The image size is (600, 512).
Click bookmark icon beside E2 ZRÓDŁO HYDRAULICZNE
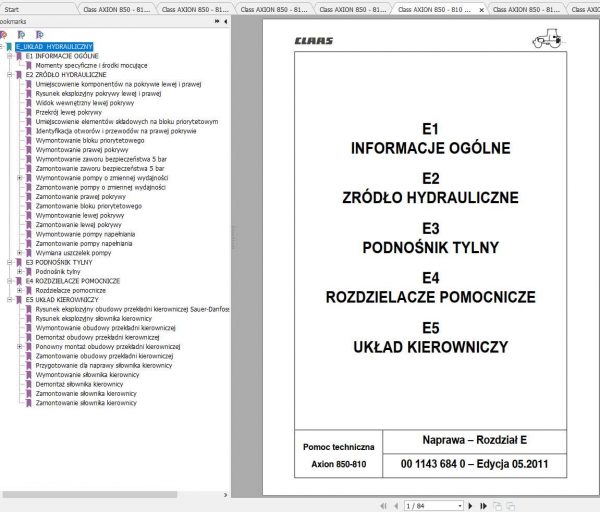point(19,75)
